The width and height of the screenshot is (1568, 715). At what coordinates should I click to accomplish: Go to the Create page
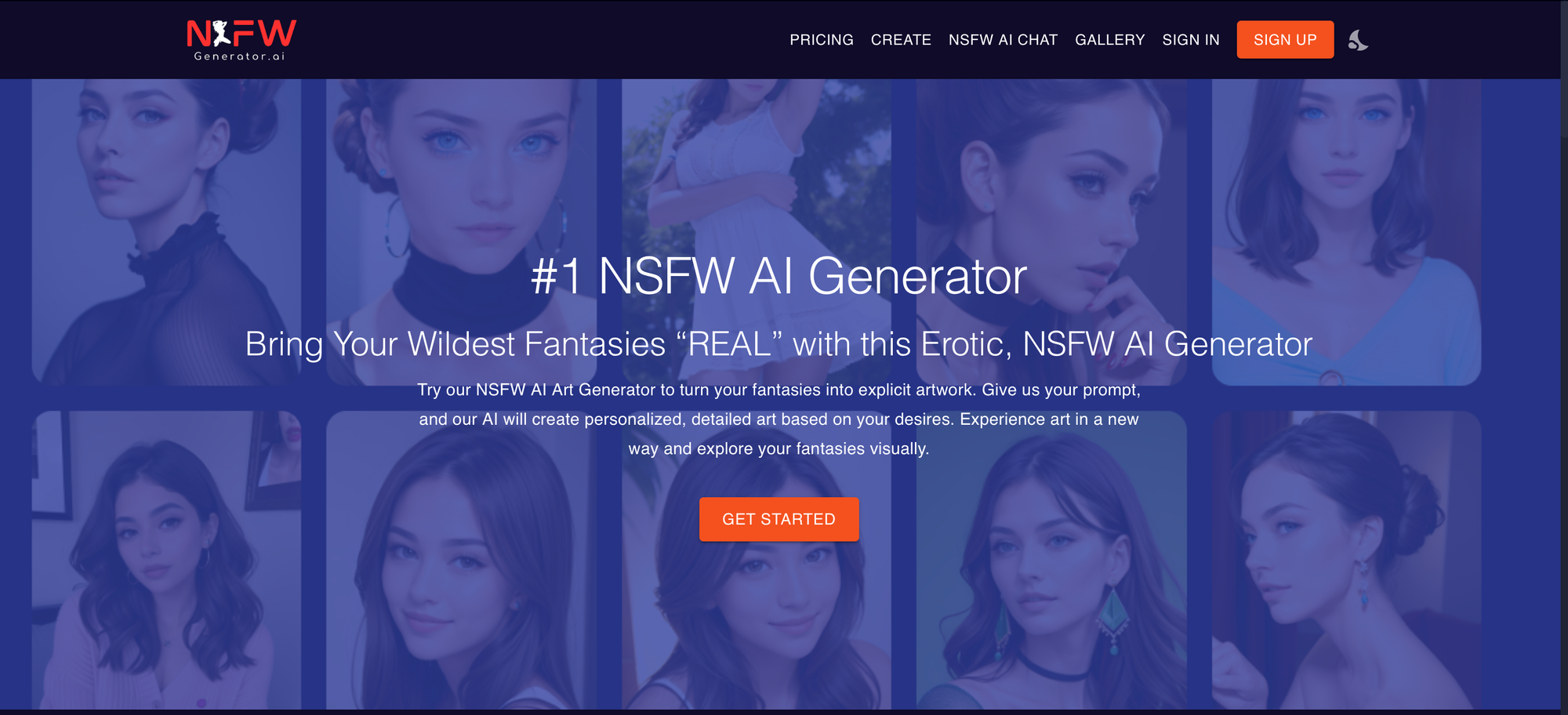click(x=901, y=40)
